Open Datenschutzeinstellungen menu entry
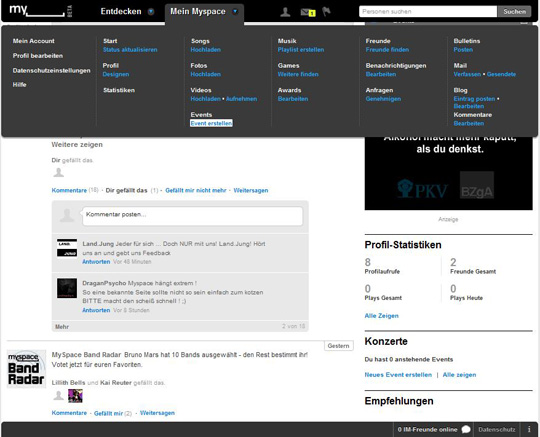540x437 pixels. (x=52, y=71)
